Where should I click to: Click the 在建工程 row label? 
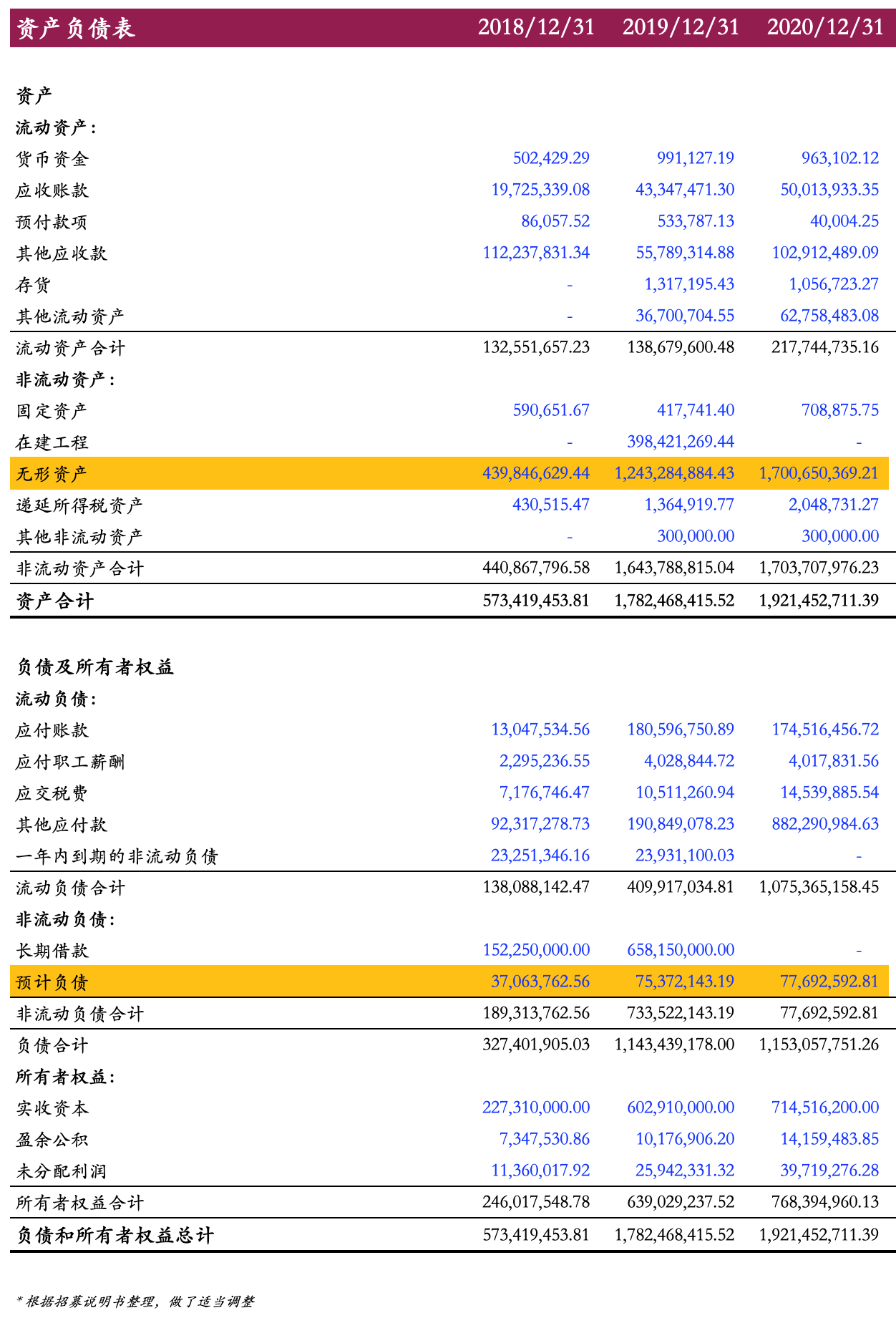(x=52, y=442)
